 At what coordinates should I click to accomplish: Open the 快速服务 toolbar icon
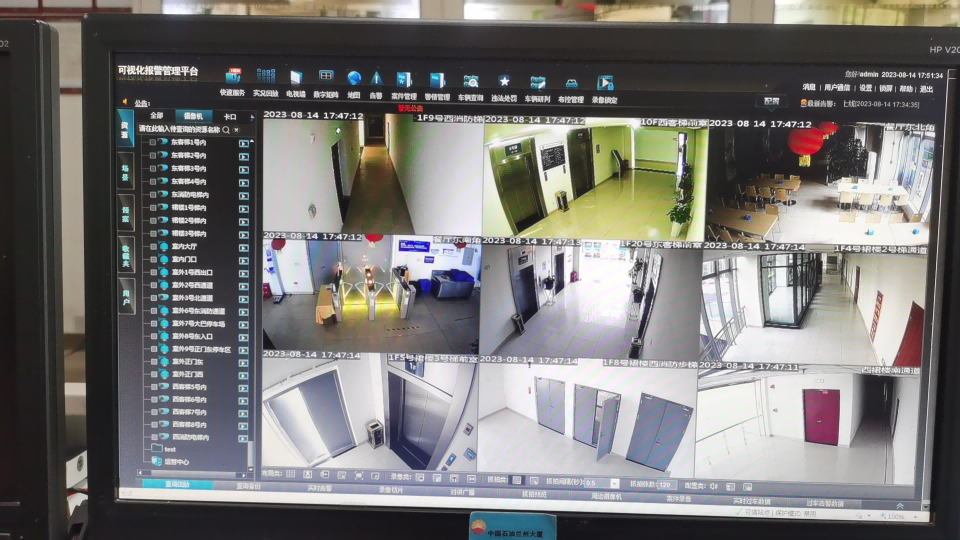point(233,78)
